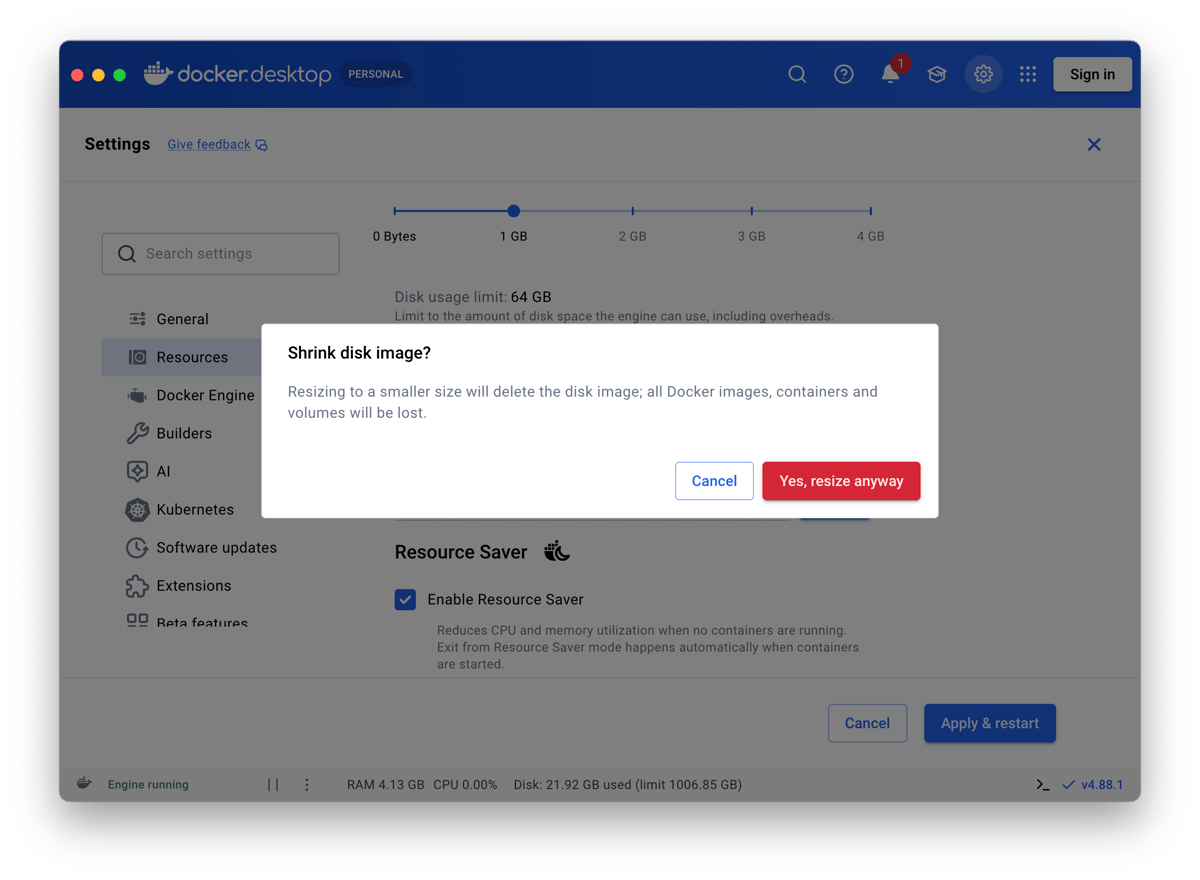1200x880 pixels.
Task: Click the AI sparkle icon
Action: (x=137, y=471)
